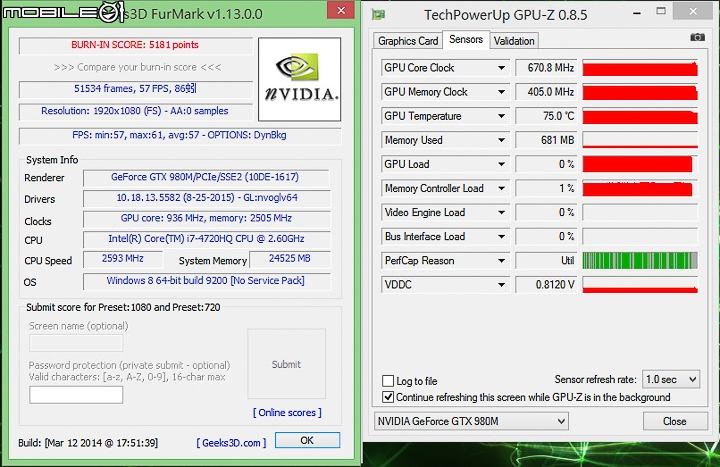Click the Clocks GPU core 936 MHz field
The image size is (720, 467).
[206, 219]
